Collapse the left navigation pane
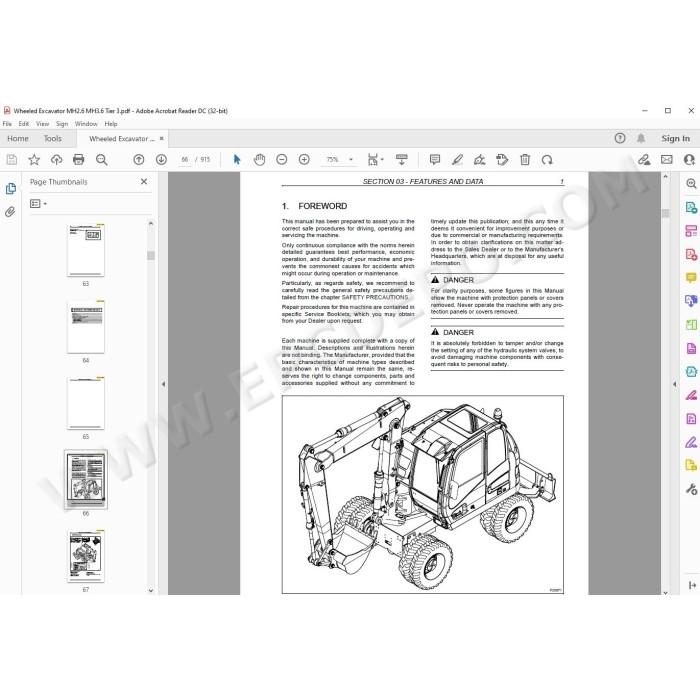 163,383
